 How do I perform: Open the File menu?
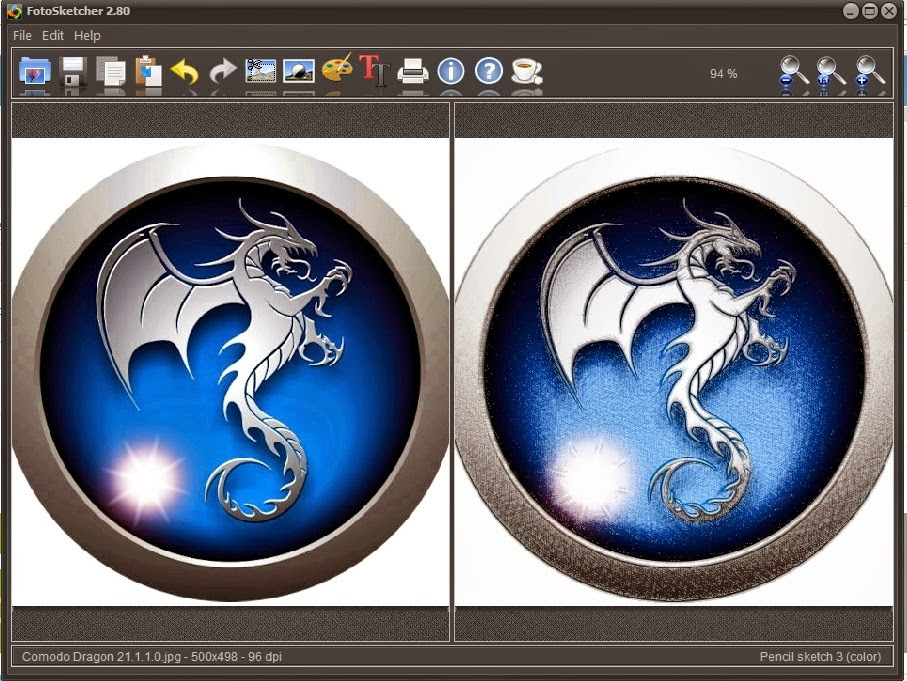tap(23, 35)
